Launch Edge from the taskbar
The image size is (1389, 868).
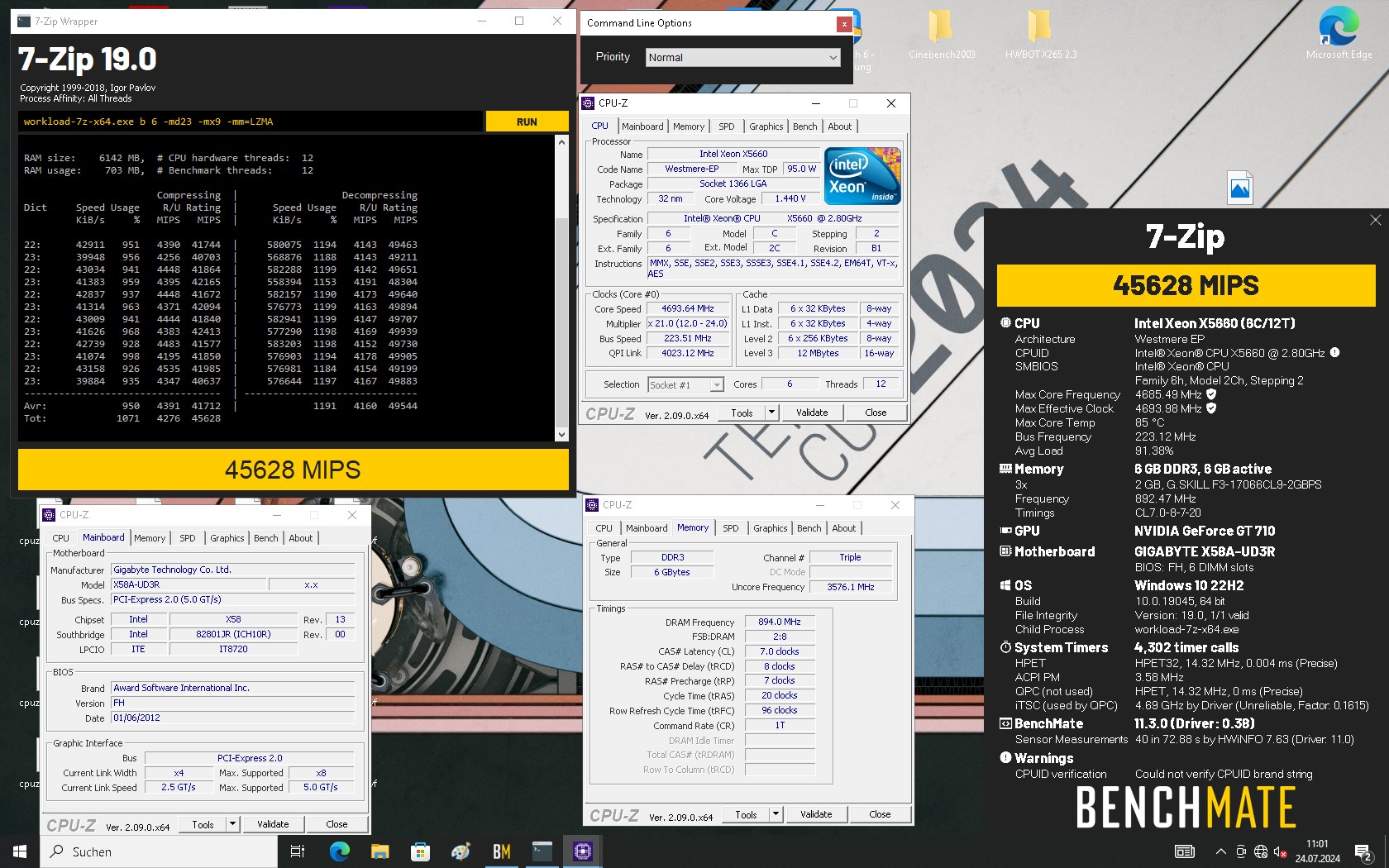coord(339,851)
